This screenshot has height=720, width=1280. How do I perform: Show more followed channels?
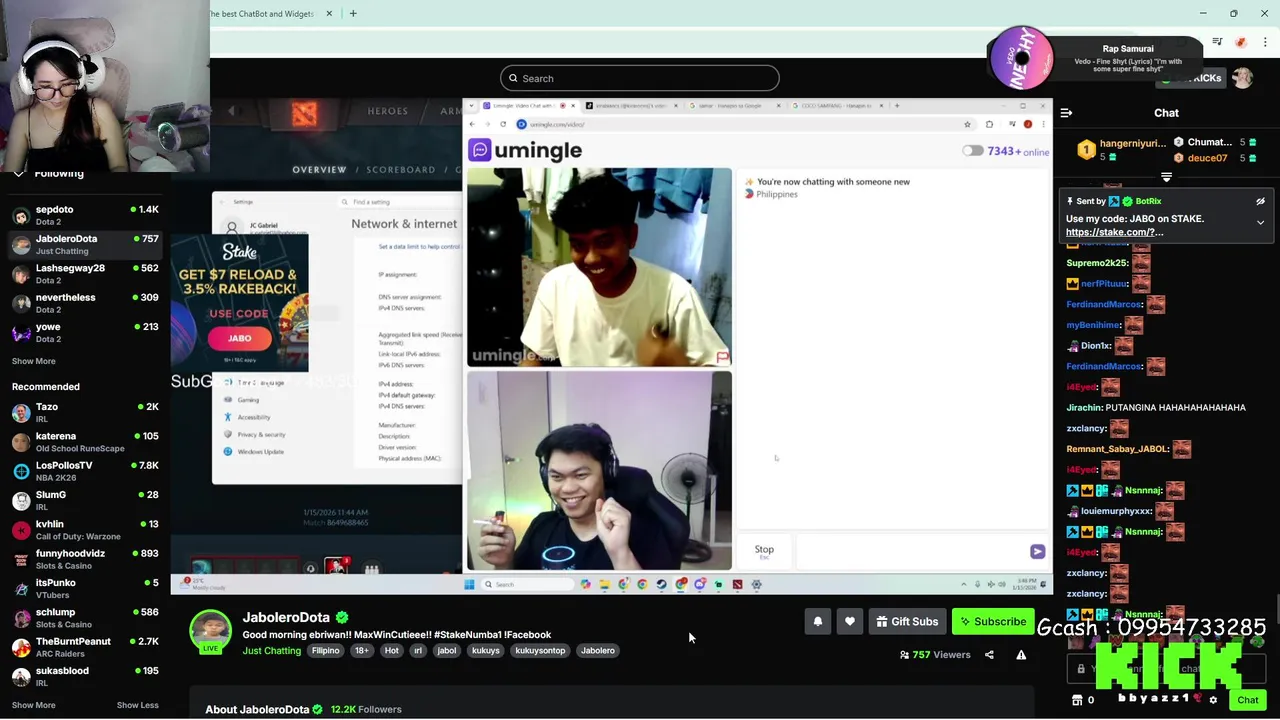pyautogui.click(x=33, y=361)
